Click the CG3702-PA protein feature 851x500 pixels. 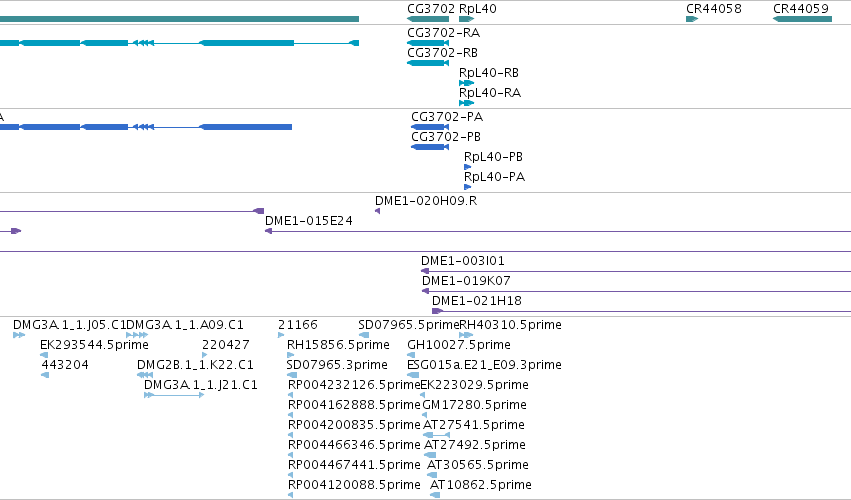coord(430,127)
